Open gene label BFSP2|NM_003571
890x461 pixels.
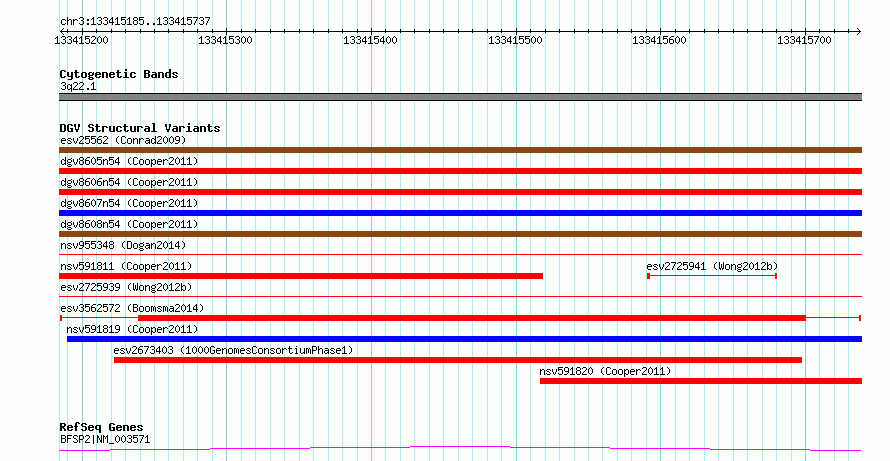(x=105, y=439)
